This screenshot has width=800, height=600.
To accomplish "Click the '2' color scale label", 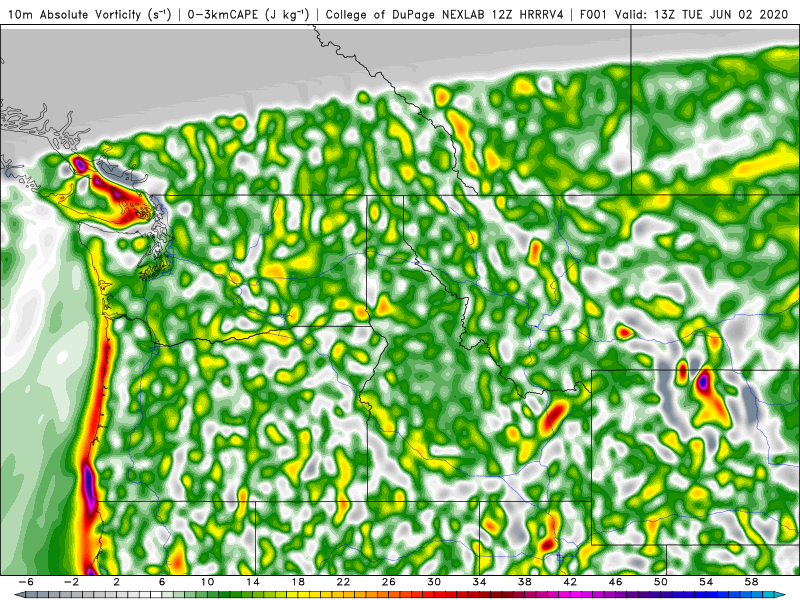I will [x=116, y=582].
